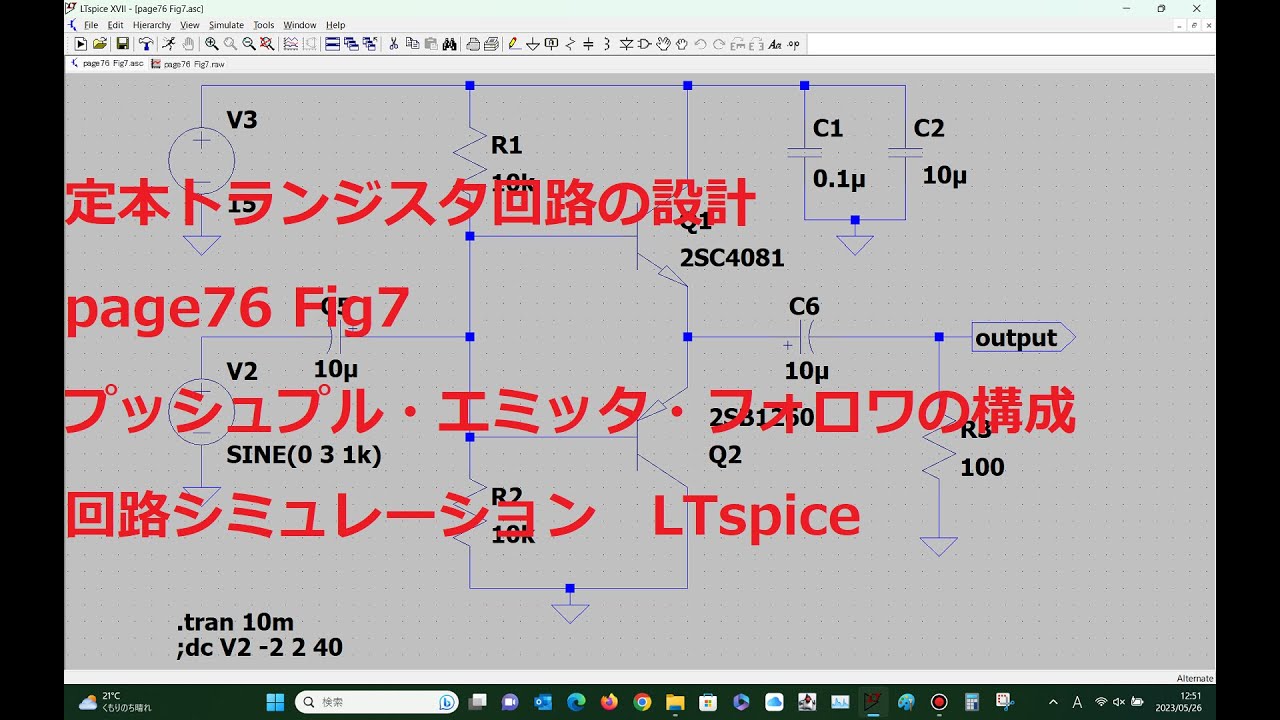Switch to the page76 Fig7.asc tab
This screenshot has height=720, width=1280.
[x=106, y=63]
